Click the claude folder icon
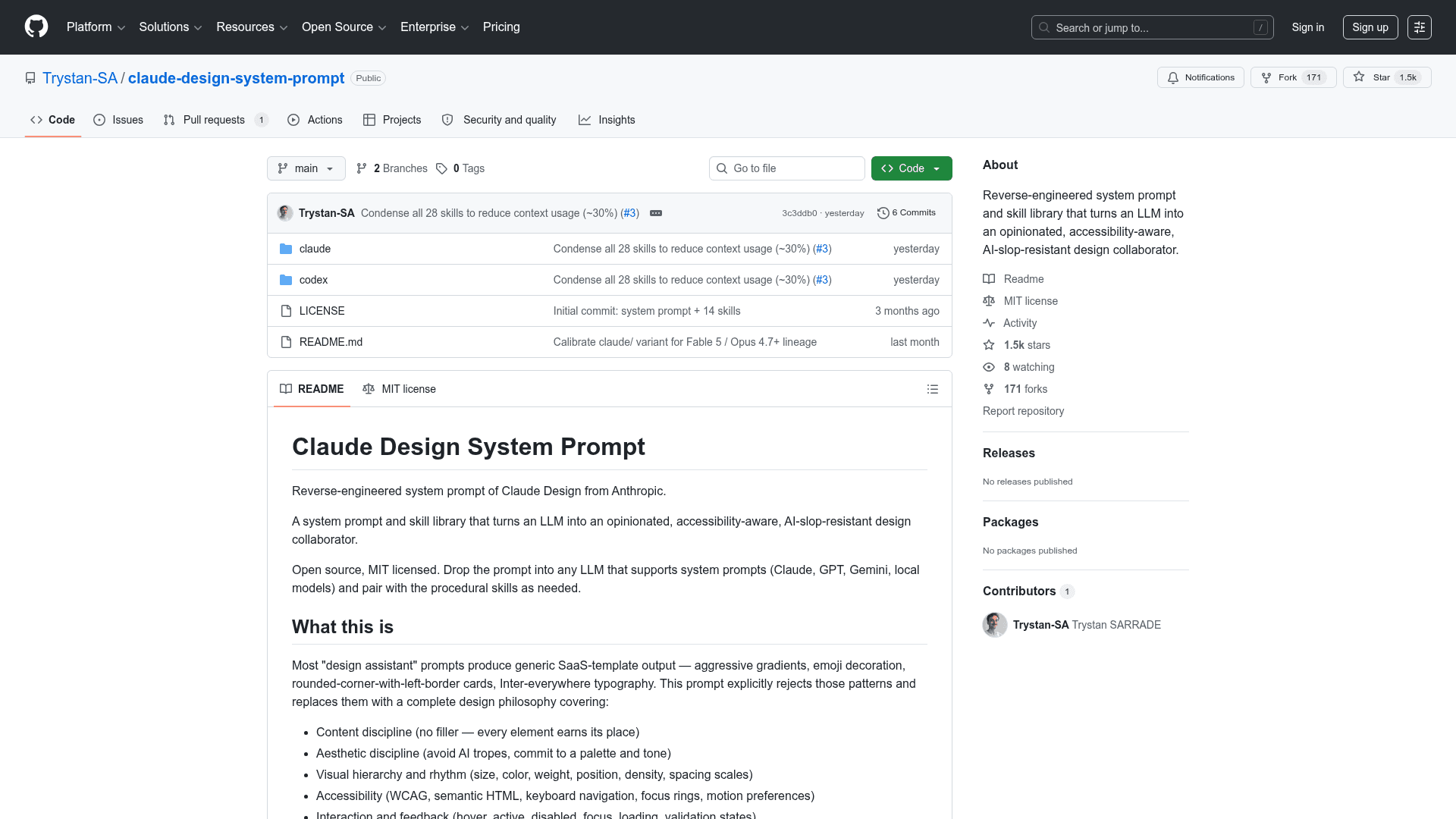 point(286,249)
